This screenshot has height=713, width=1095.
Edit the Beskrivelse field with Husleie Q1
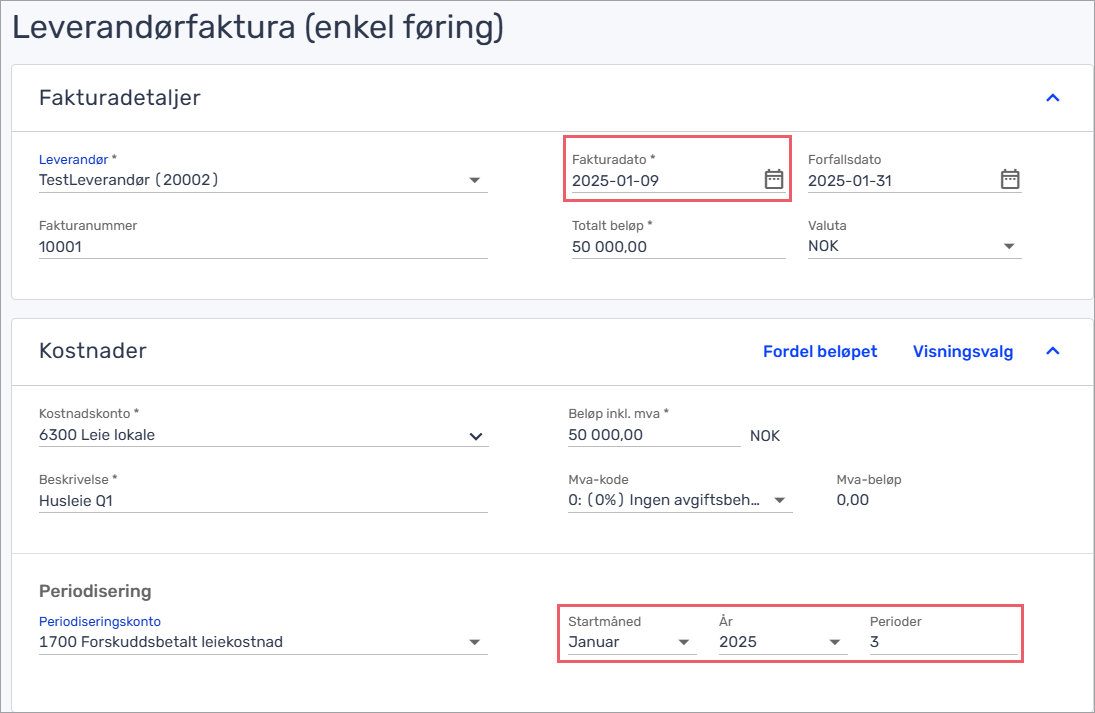(262, 500)
